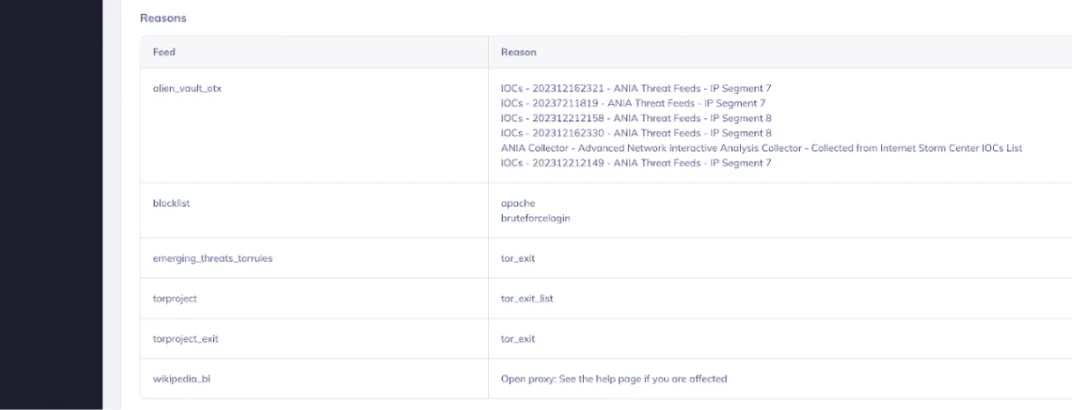Screen dimensions: 1072x410
Task: Sort by the Feed column header
Action: 164,52
